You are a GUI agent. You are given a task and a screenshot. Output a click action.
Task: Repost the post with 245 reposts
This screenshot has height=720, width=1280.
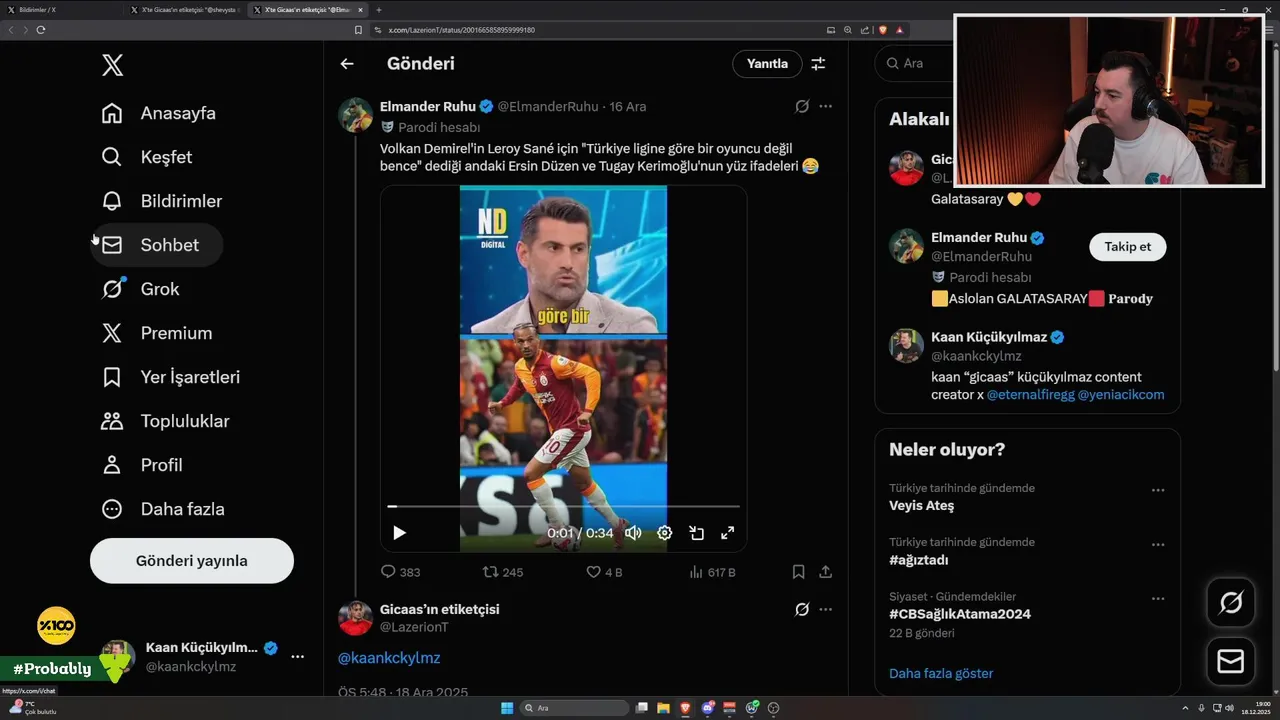[x=503, y=572]
